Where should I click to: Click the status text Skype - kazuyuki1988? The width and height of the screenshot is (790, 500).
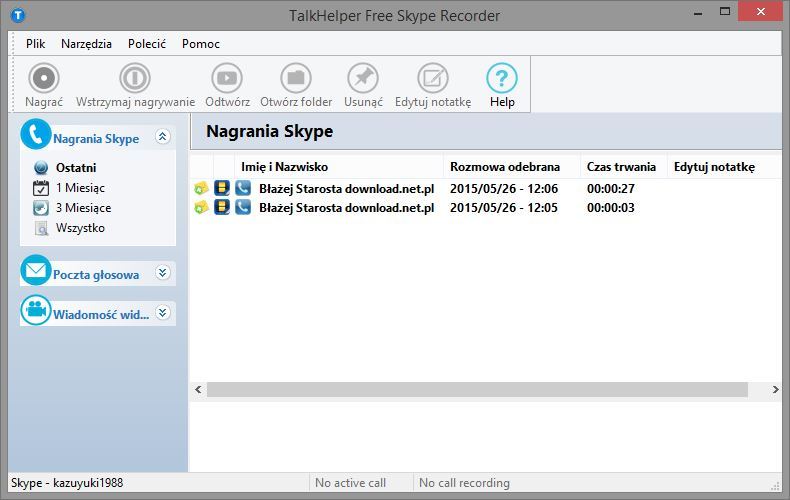click(x=67, y=483)
